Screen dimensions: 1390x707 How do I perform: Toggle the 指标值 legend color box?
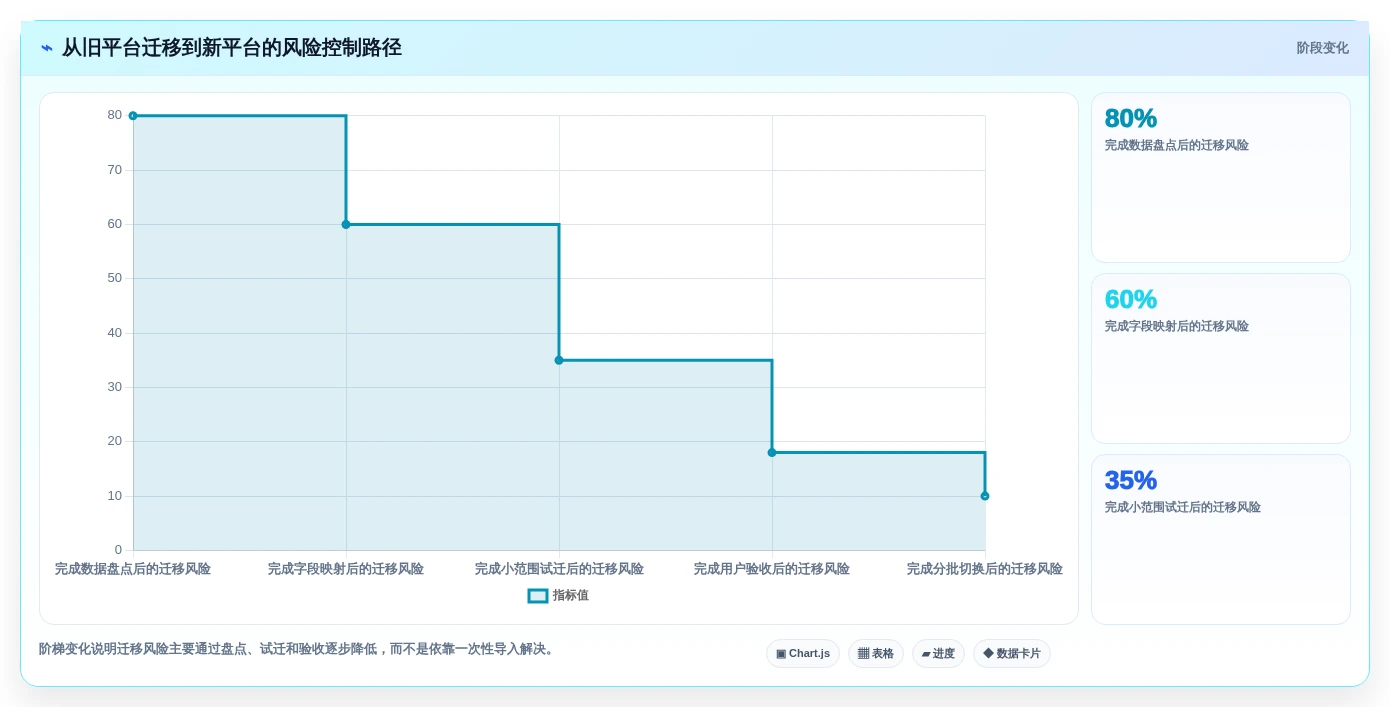(x=538, y=596)
